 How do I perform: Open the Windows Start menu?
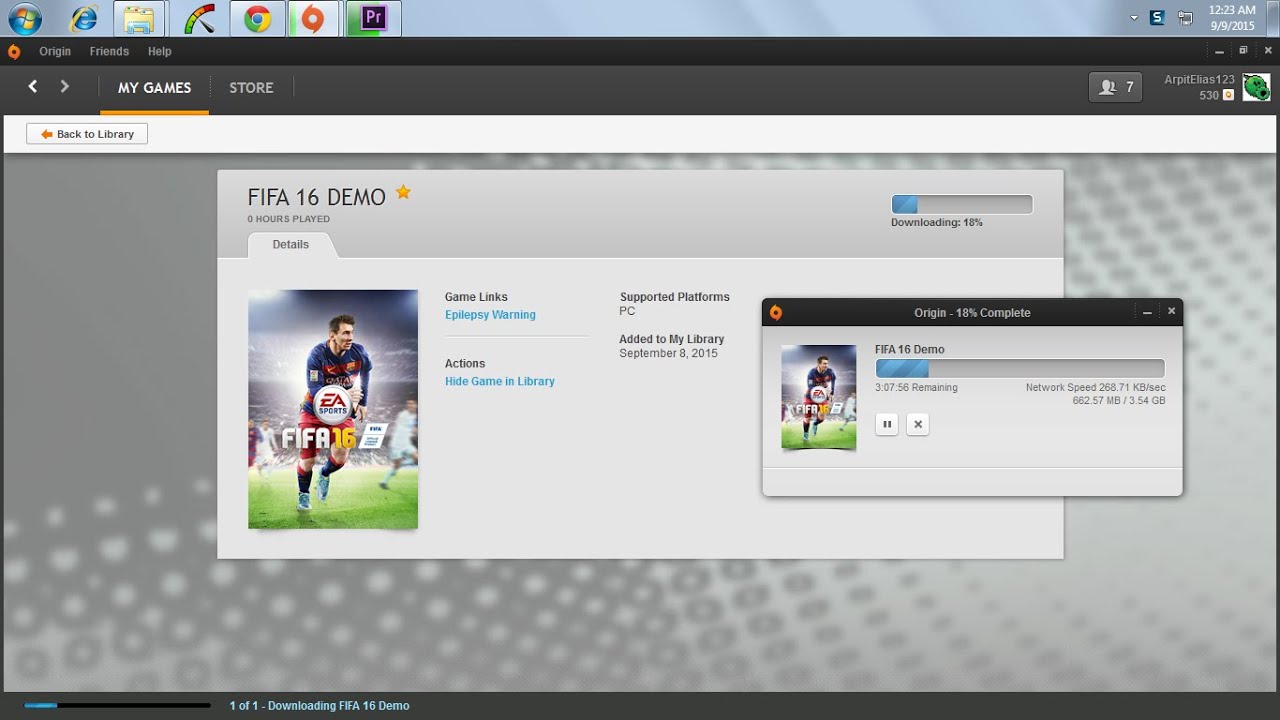[25, 18]
